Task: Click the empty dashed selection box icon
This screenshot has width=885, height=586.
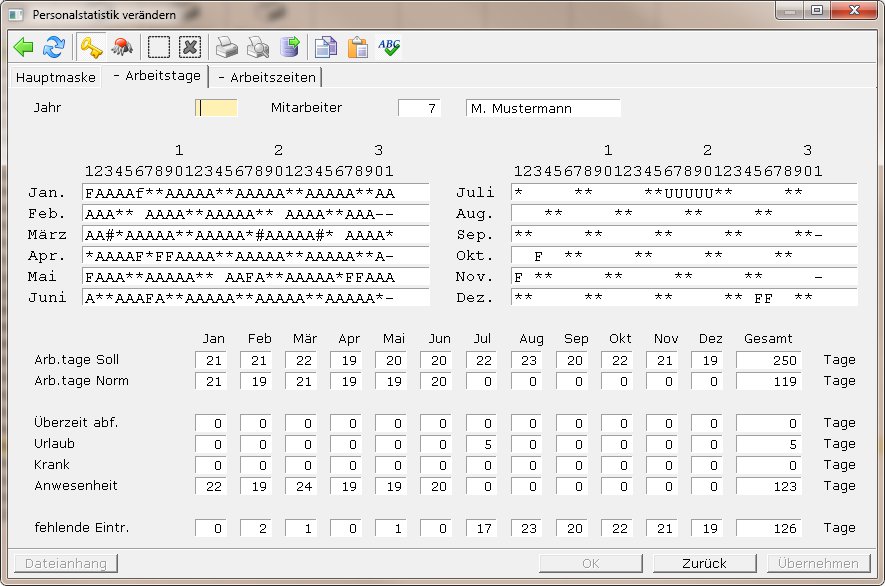Action: coord(159,47)
